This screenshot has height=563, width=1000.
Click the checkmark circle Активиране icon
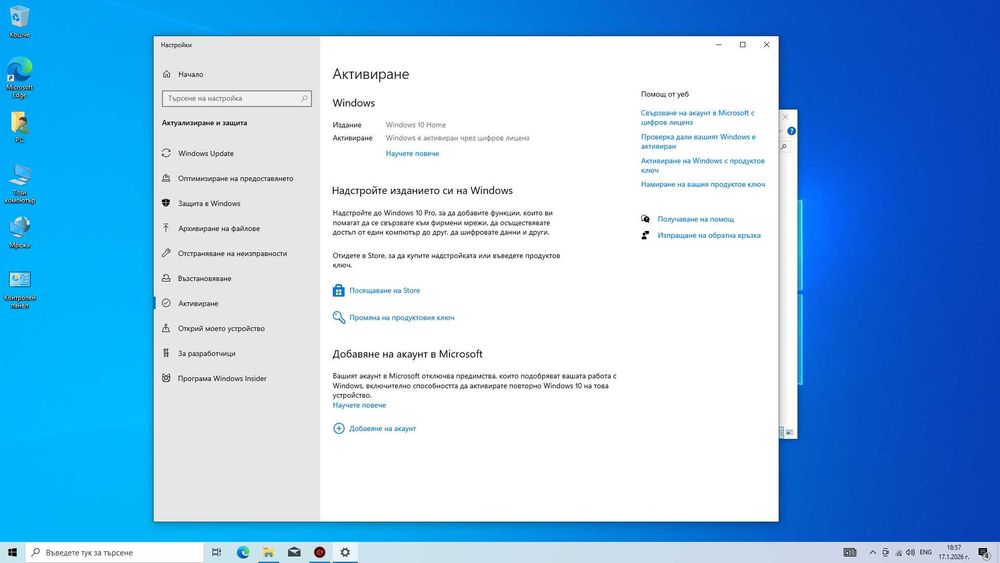[x=166, y=303]
